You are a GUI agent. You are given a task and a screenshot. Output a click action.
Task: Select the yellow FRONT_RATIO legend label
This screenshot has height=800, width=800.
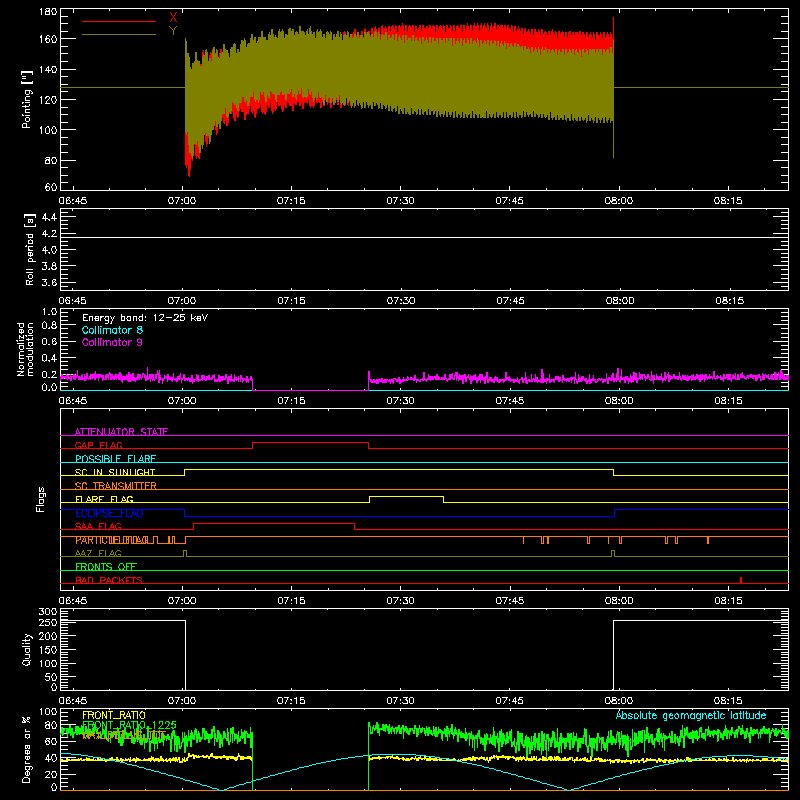click(x=114, y=715)
